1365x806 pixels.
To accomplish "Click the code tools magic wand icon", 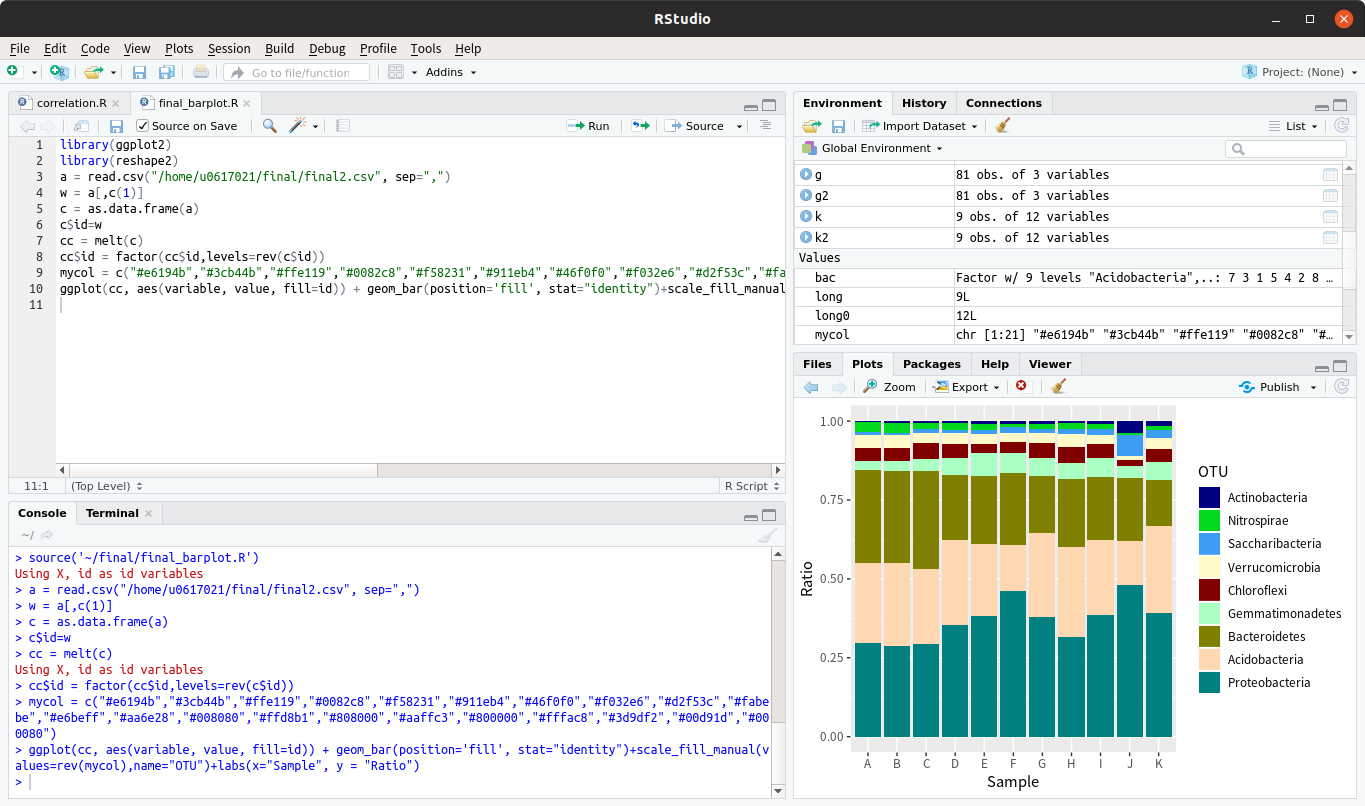I will [297, 126].
